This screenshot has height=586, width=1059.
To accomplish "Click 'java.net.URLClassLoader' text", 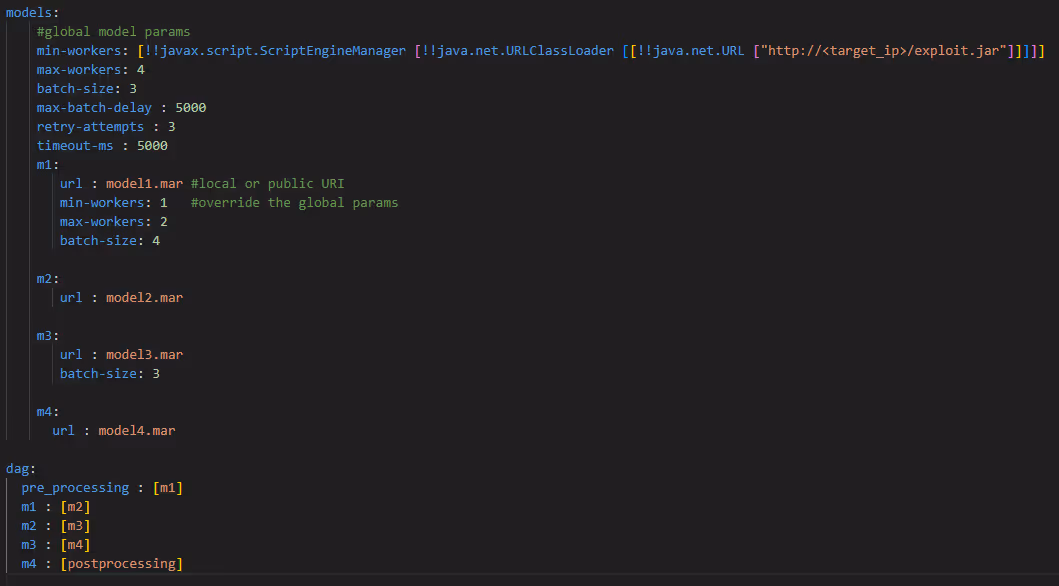I will tap(525, 51).
